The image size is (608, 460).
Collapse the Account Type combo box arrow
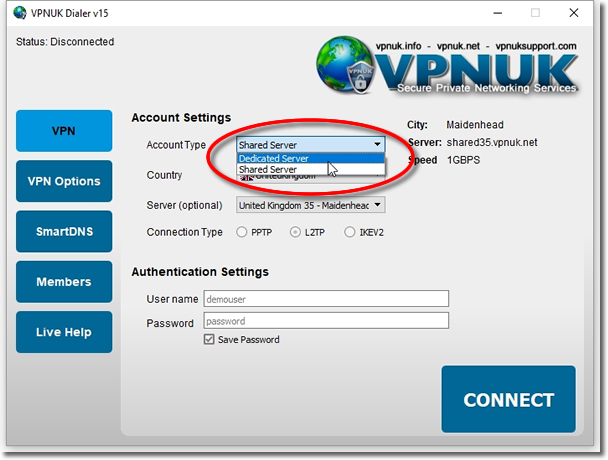click(x=377, y=145)
